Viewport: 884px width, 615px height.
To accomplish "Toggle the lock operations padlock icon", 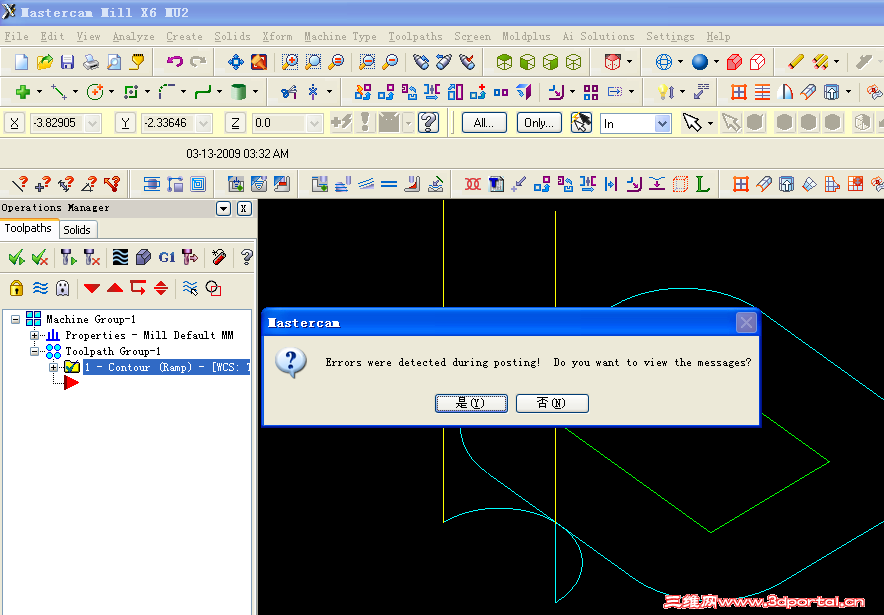I will tap(16, 288).
